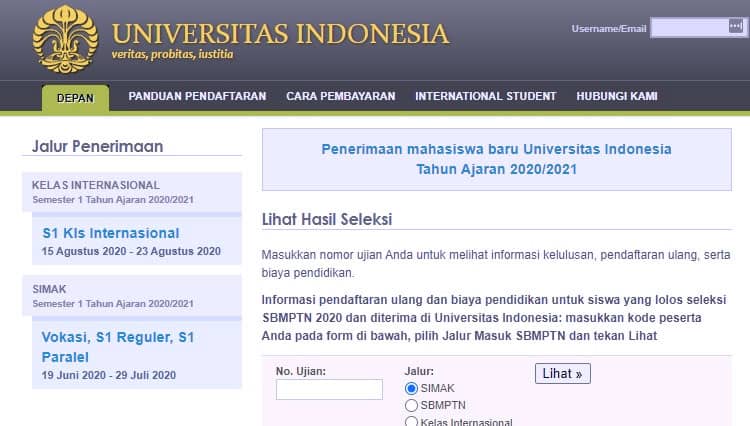Open HUBUNGI KAMI contact page
Viewport: 750px width, 426px height.
tap(617, 96)
